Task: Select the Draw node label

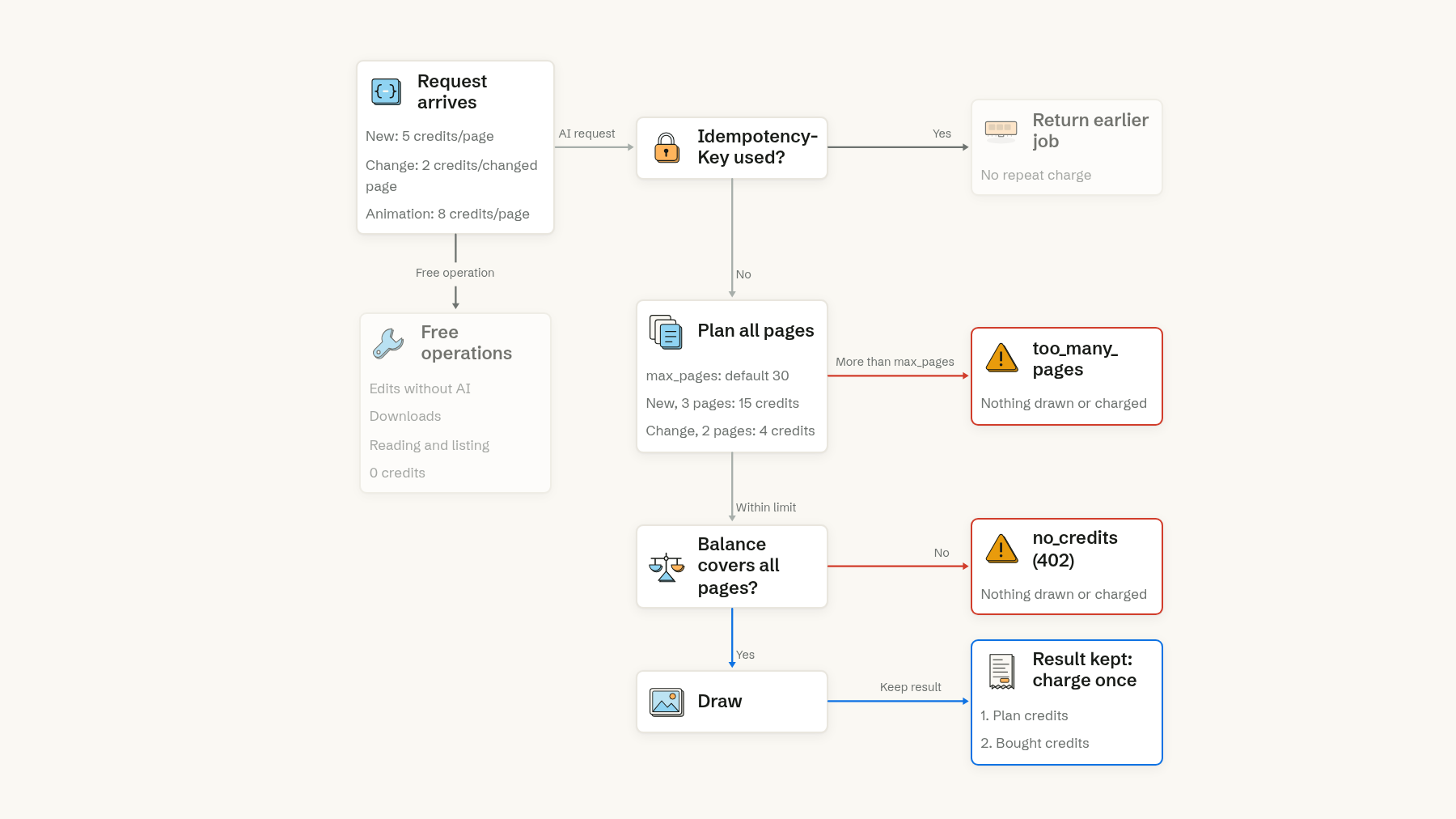Action: click(720, 701)
